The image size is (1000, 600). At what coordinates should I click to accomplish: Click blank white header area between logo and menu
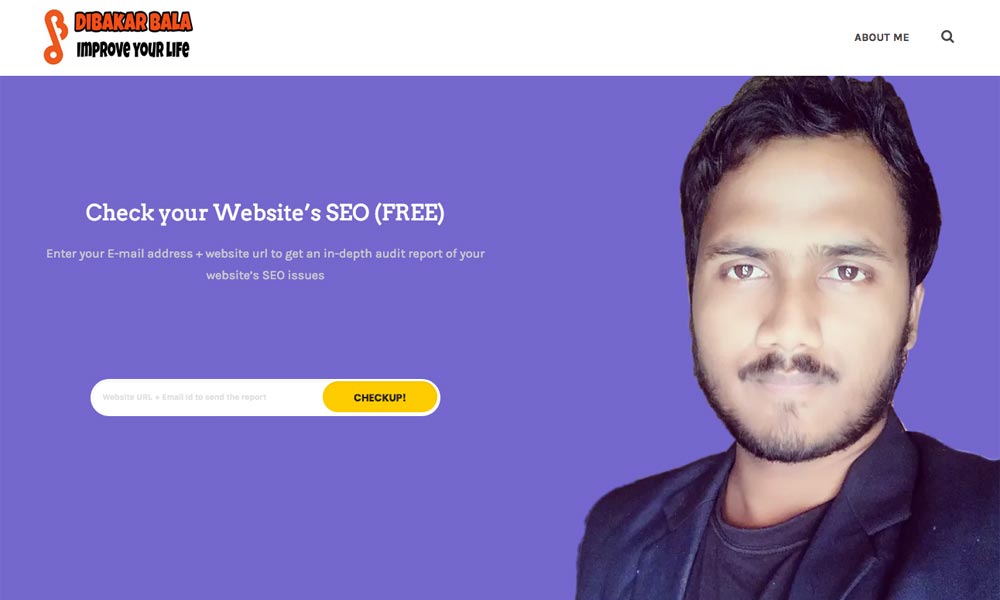pos(510,37)
